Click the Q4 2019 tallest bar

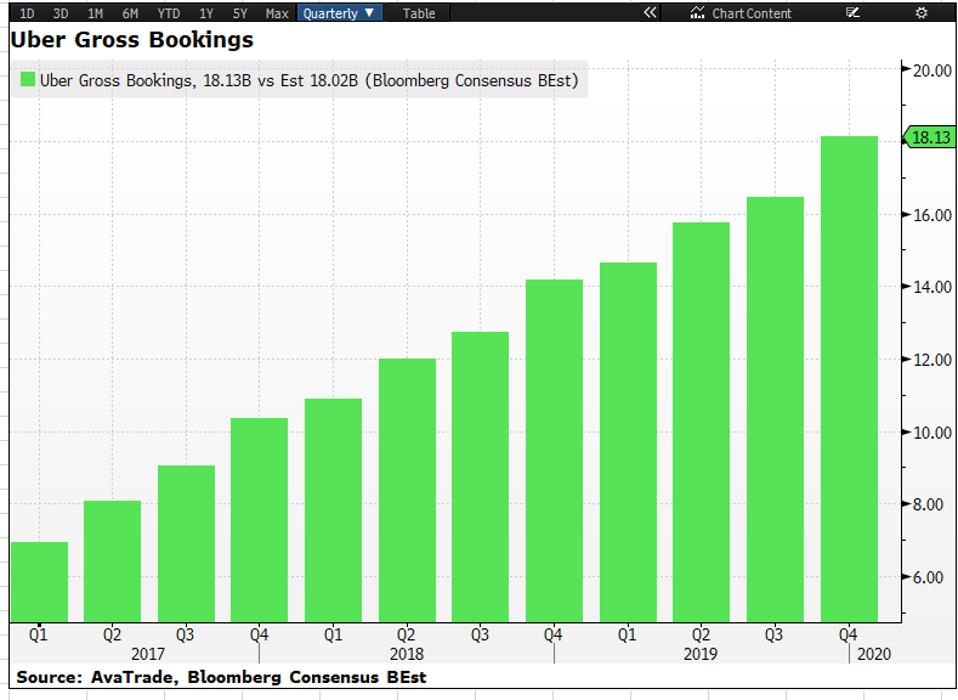point(849,380)
